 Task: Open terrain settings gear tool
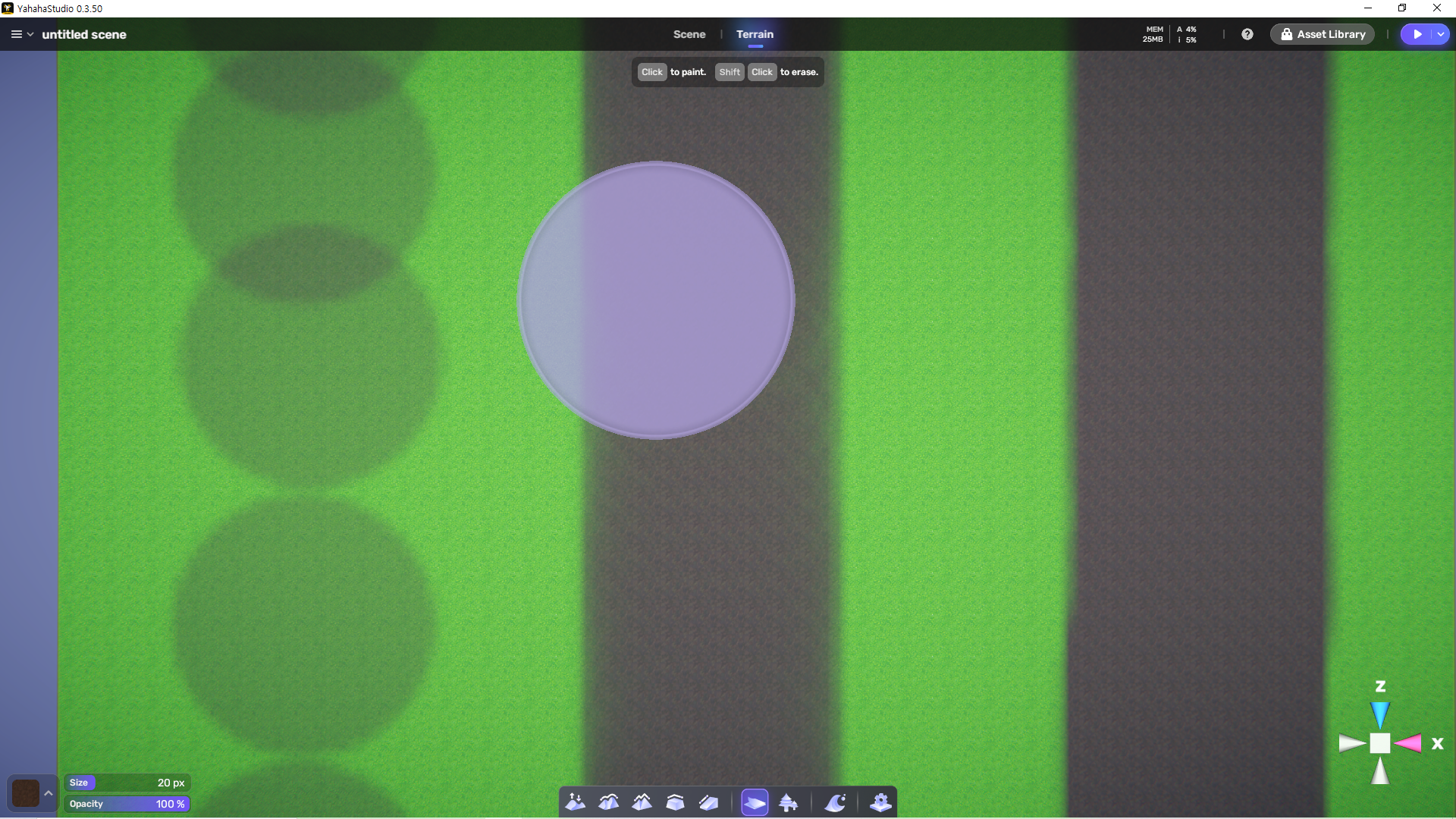coord(880,802)
